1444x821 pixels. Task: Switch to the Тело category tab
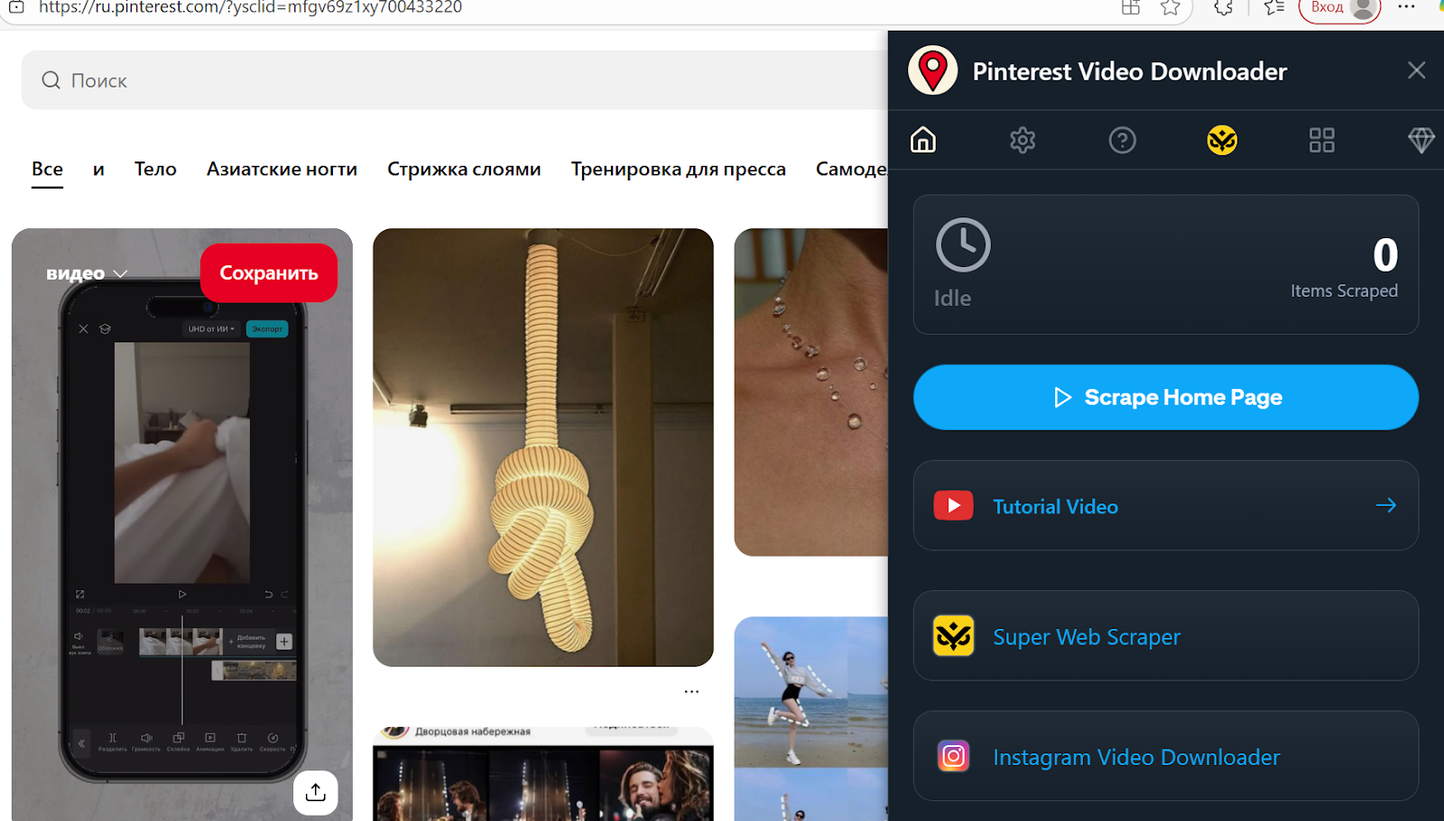click(155, 169)
